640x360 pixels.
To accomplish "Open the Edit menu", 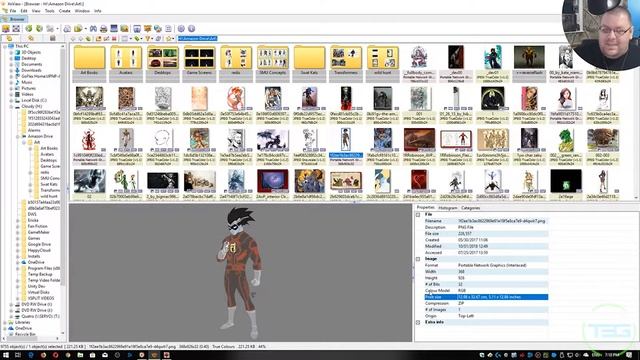I will (x=24, y=11).
